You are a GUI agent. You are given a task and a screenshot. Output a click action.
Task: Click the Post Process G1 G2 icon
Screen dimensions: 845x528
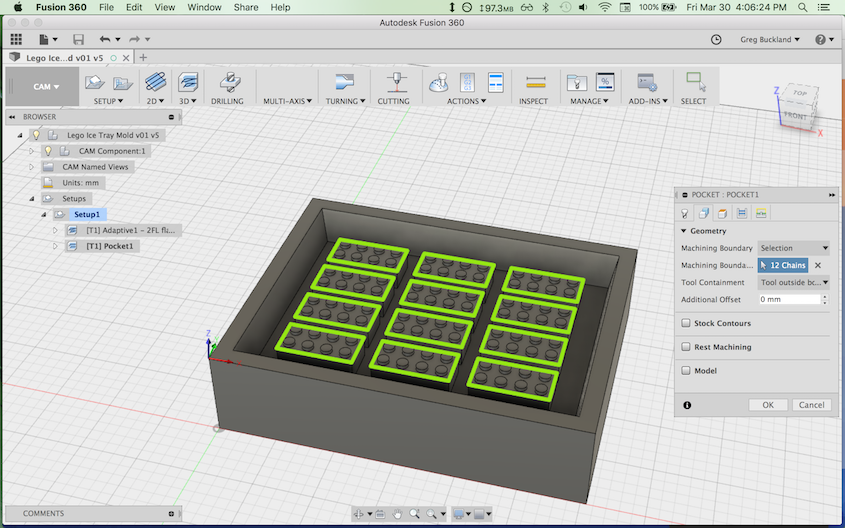pos(467,82)
